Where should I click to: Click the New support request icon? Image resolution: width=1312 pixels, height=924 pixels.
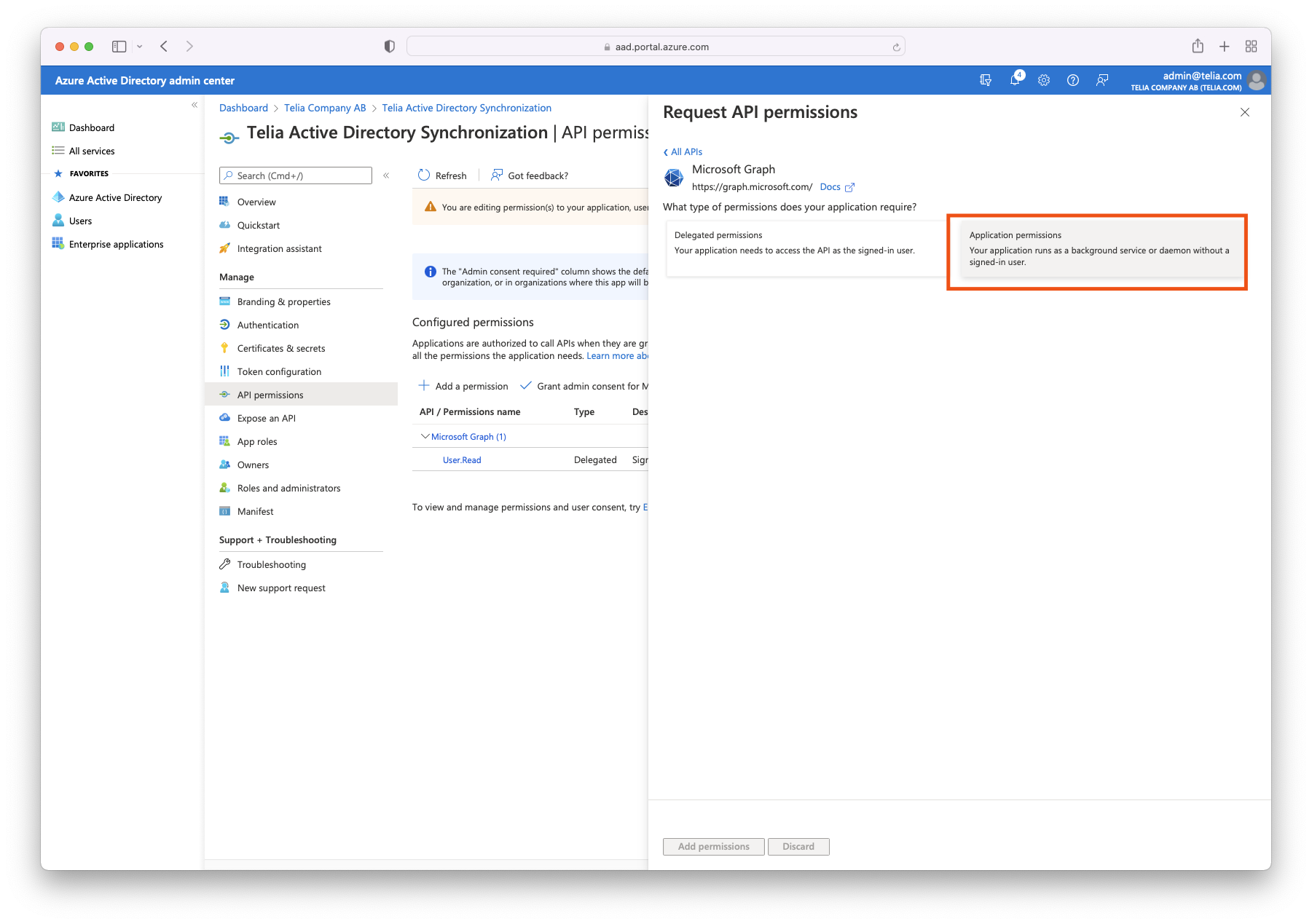click(224, 588)
